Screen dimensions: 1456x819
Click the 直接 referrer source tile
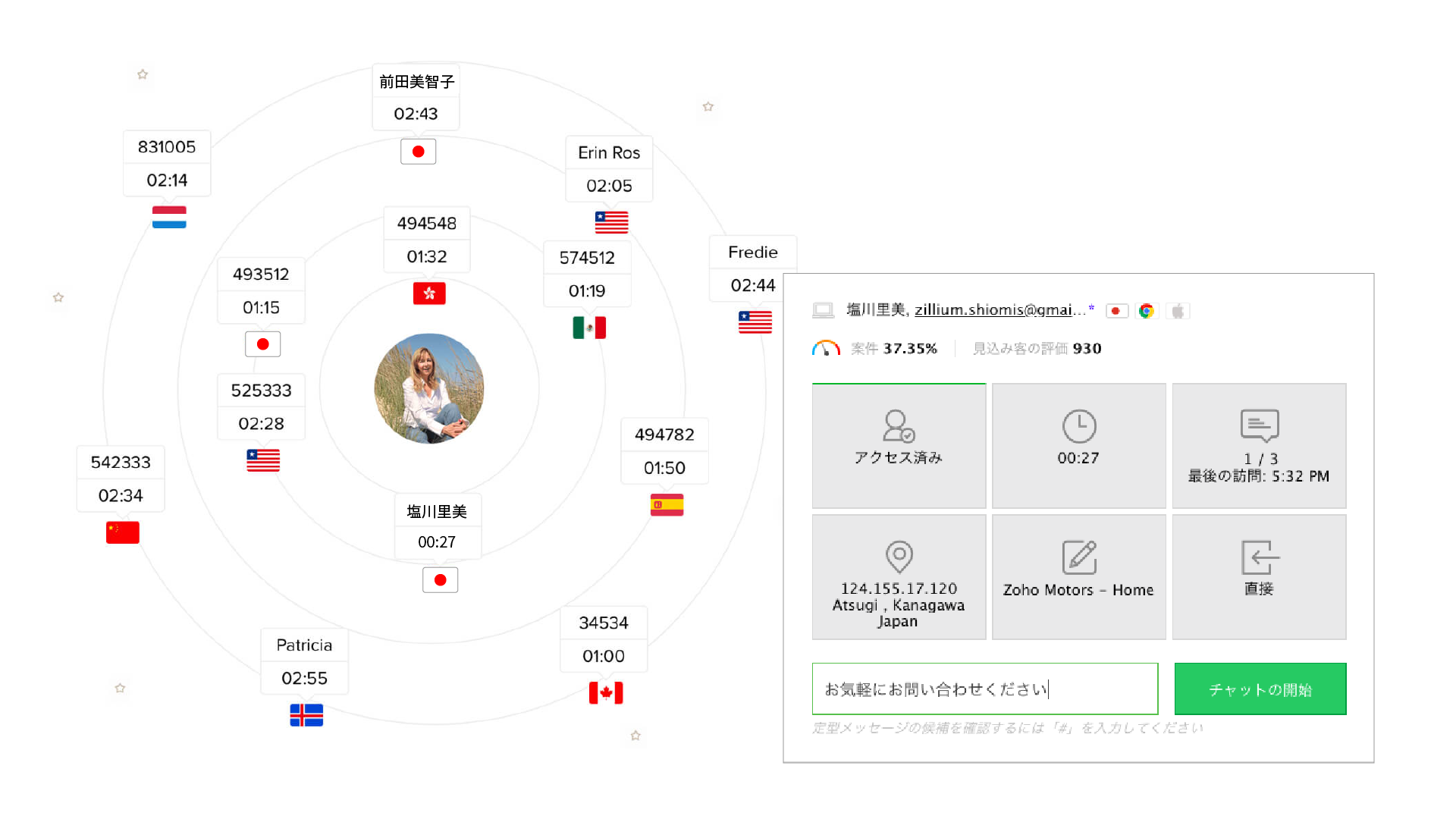(1259, 577)
